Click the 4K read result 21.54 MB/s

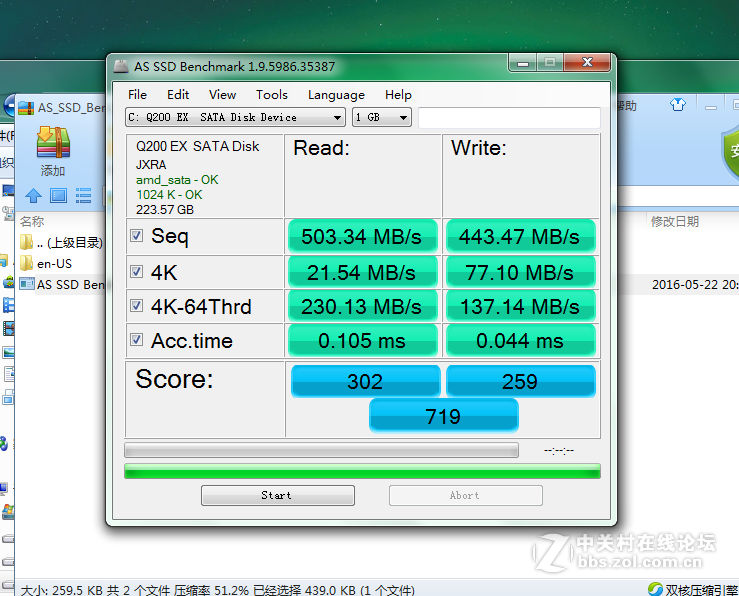pyautogui.click(x=362, y=272)
